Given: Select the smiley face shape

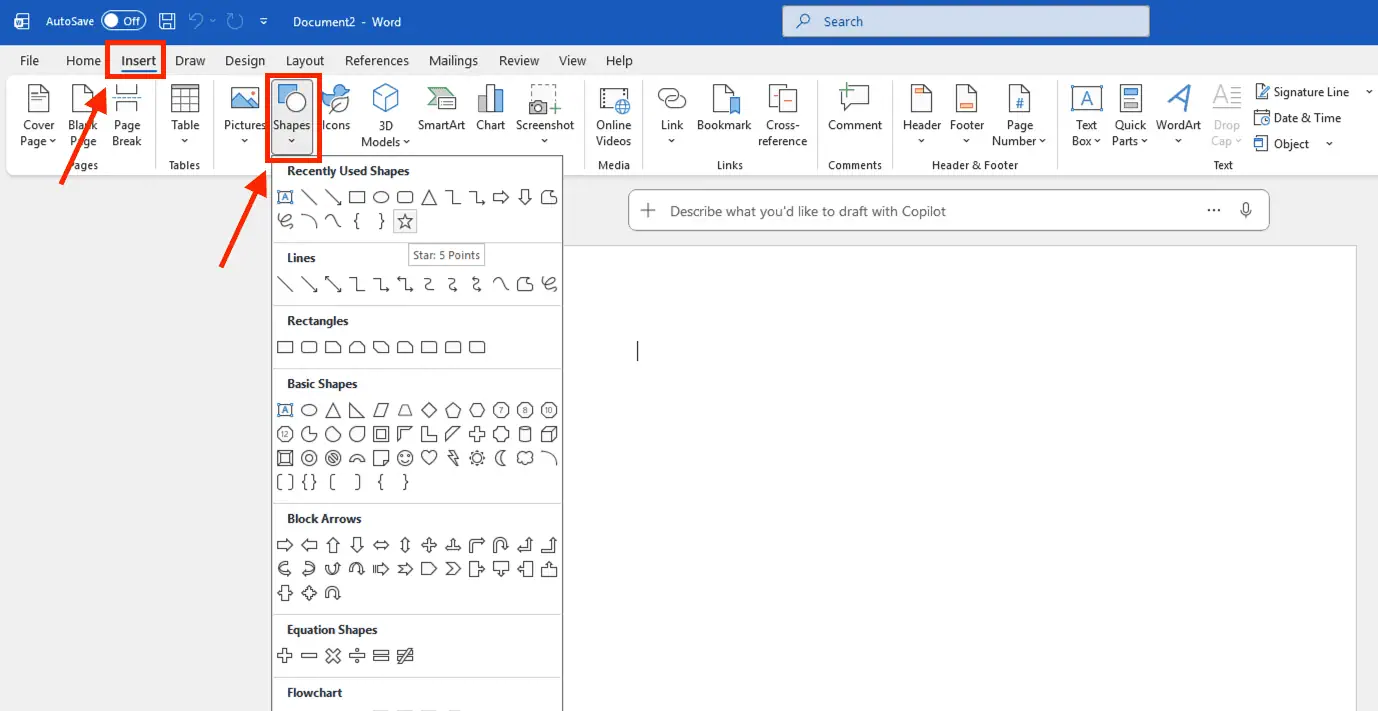Looking at the screenshot, I should (405, 458).
